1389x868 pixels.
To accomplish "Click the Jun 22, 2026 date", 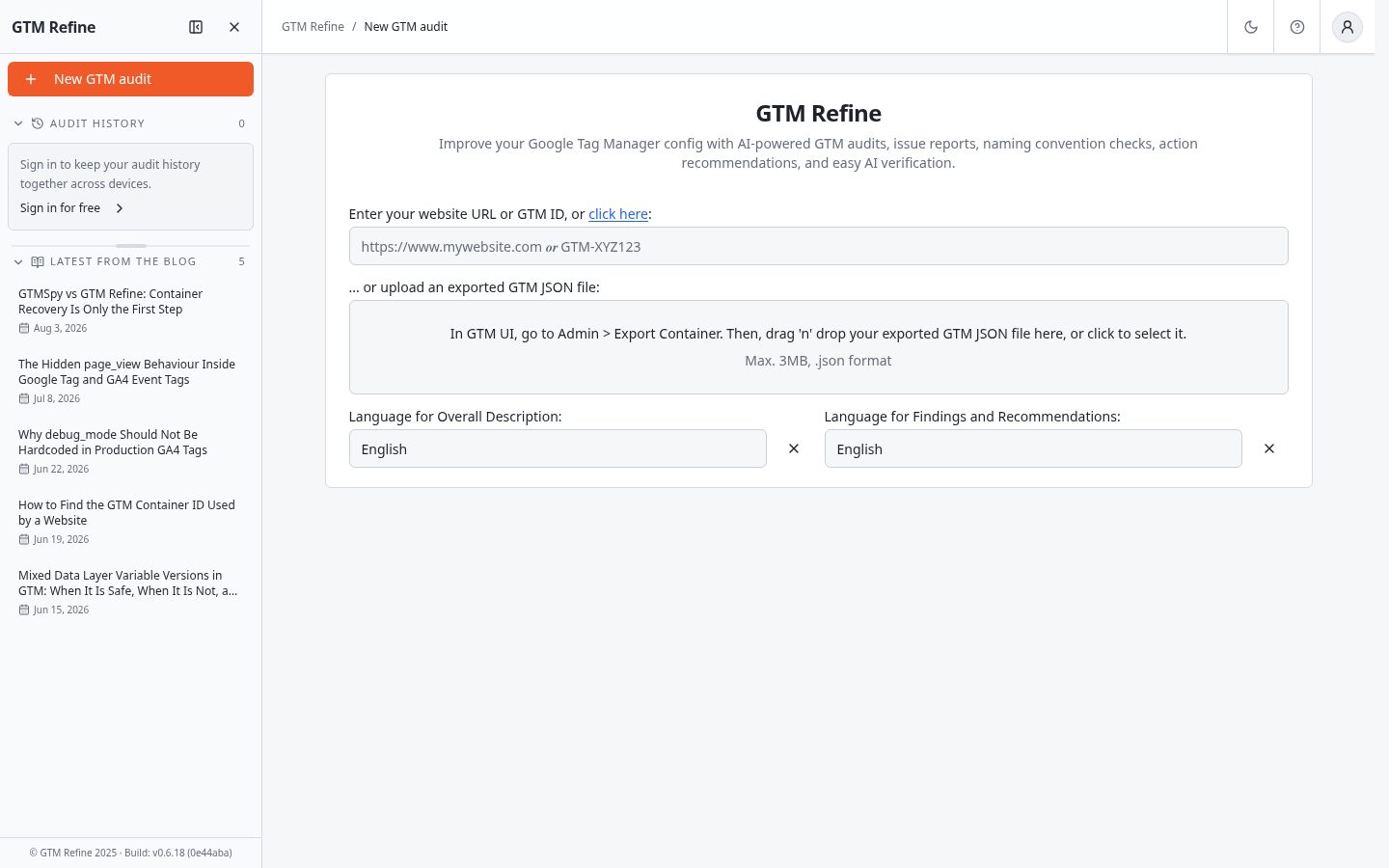I will pos(61,469).
